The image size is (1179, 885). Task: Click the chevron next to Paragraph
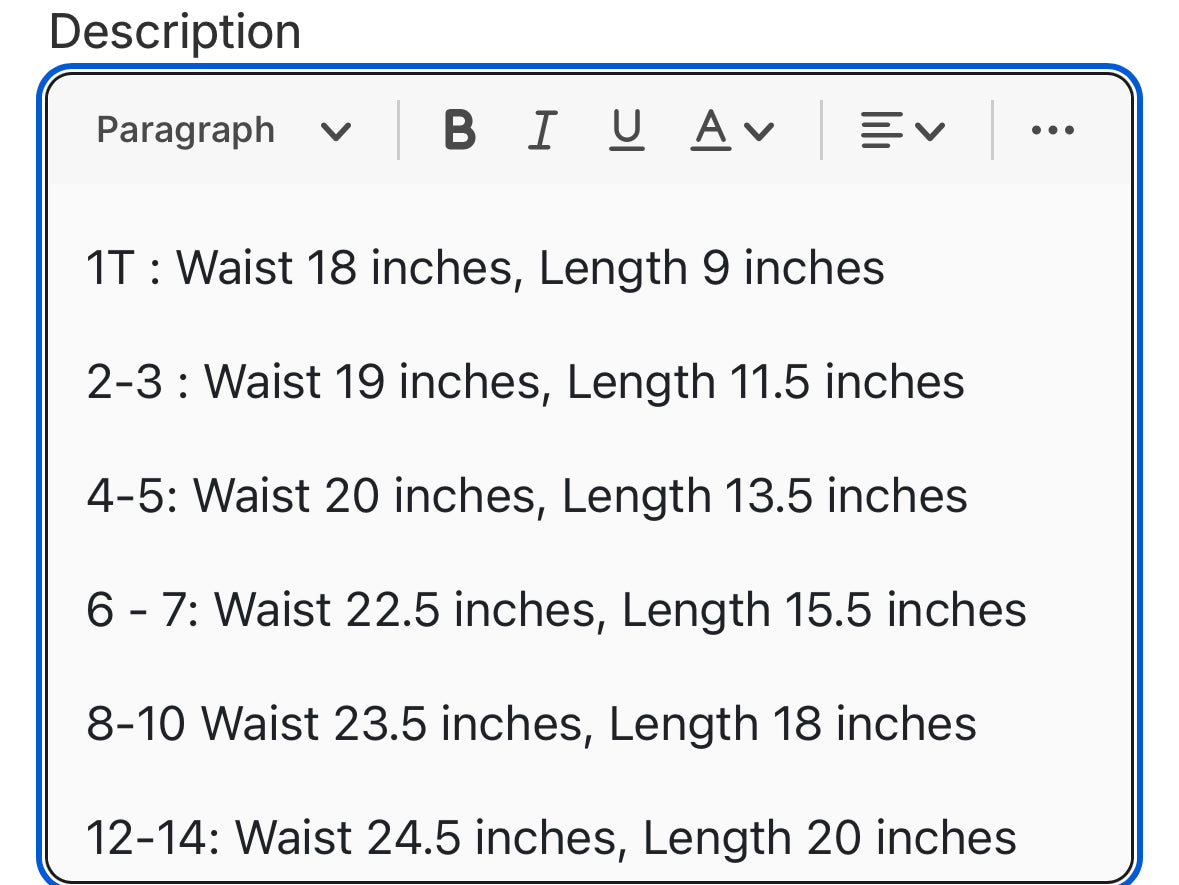click(x=335, y=131)
